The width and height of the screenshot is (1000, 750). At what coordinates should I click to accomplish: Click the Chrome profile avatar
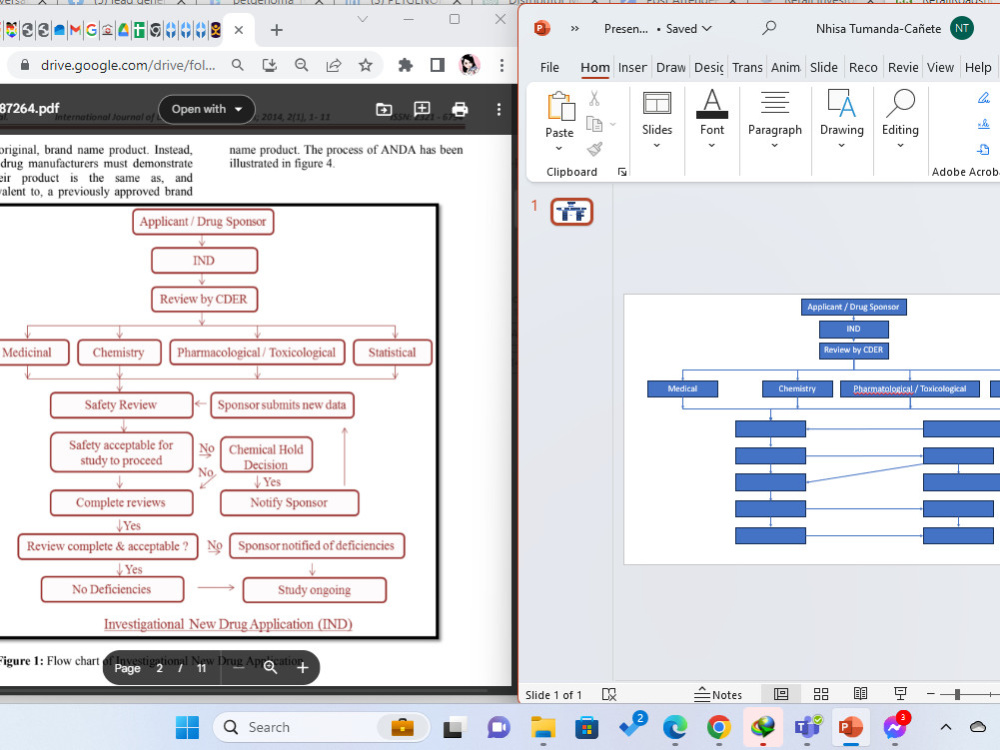point(469,65)
